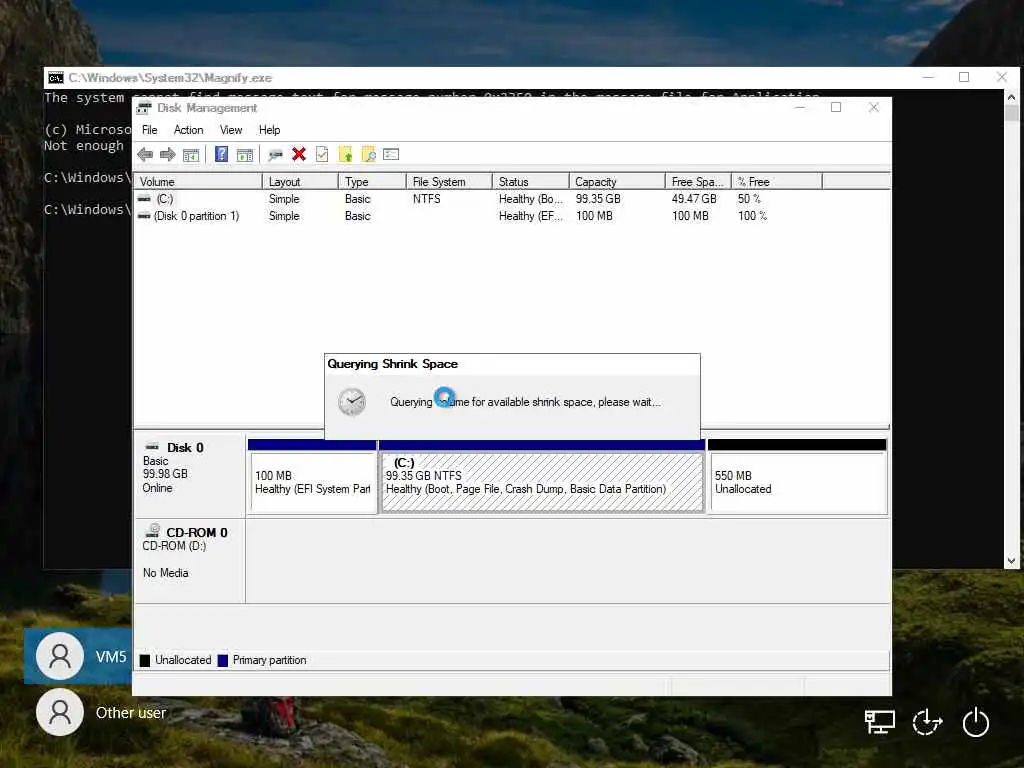
Task: Select the VM5 account label
Action: (111, 656)
